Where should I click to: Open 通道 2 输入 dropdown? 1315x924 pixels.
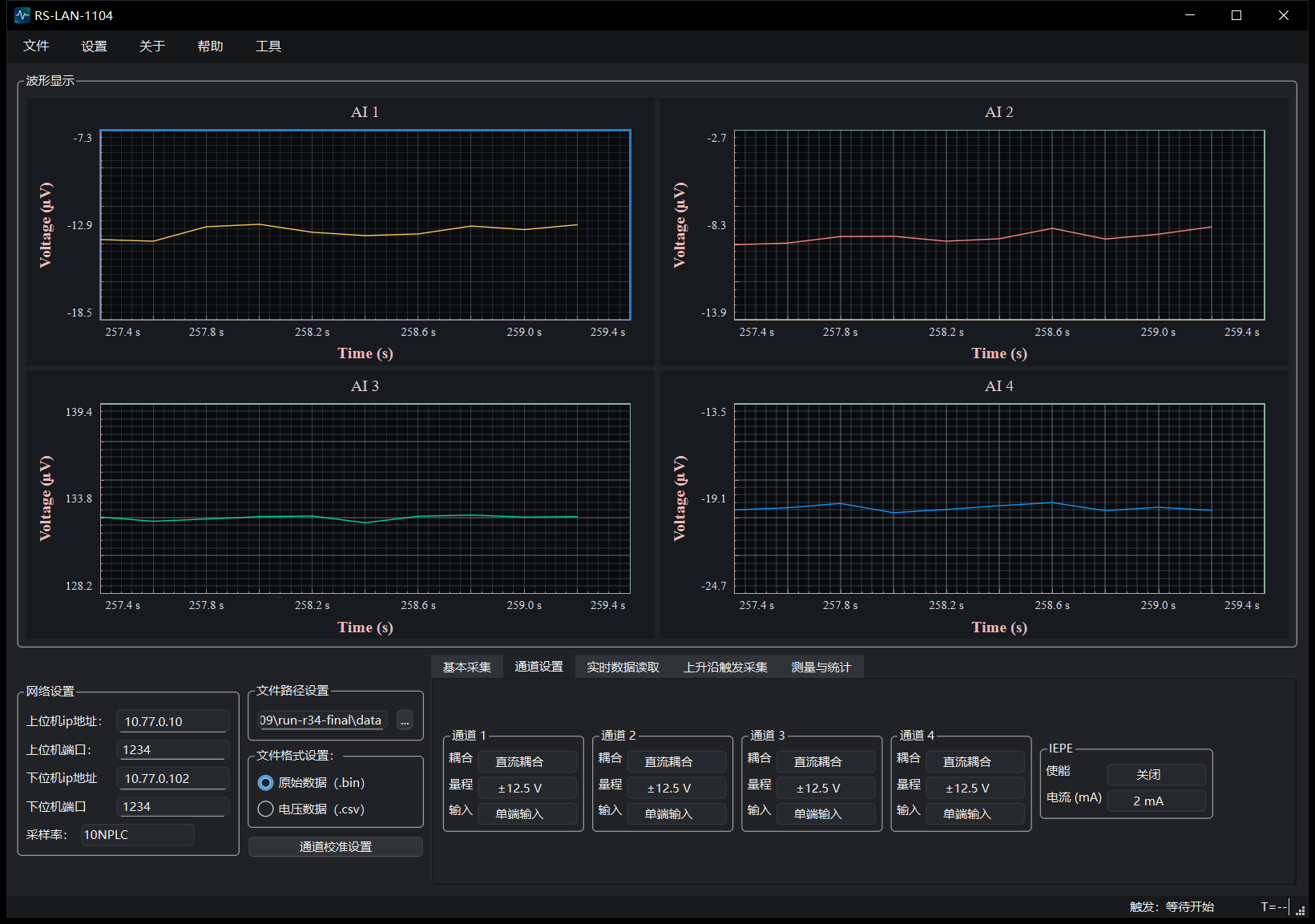676,814
